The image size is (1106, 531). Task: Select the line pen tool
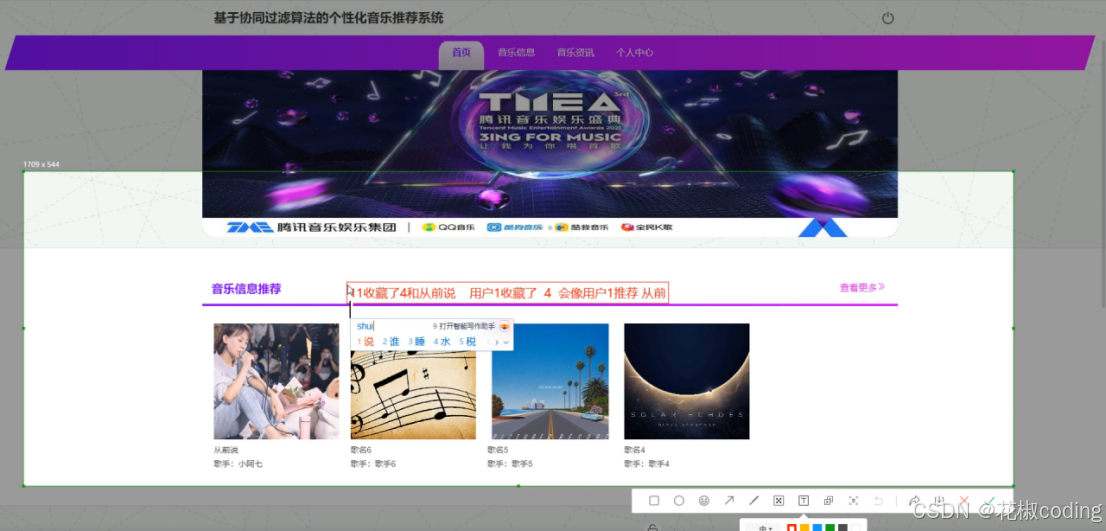click(x=753, y=501)
